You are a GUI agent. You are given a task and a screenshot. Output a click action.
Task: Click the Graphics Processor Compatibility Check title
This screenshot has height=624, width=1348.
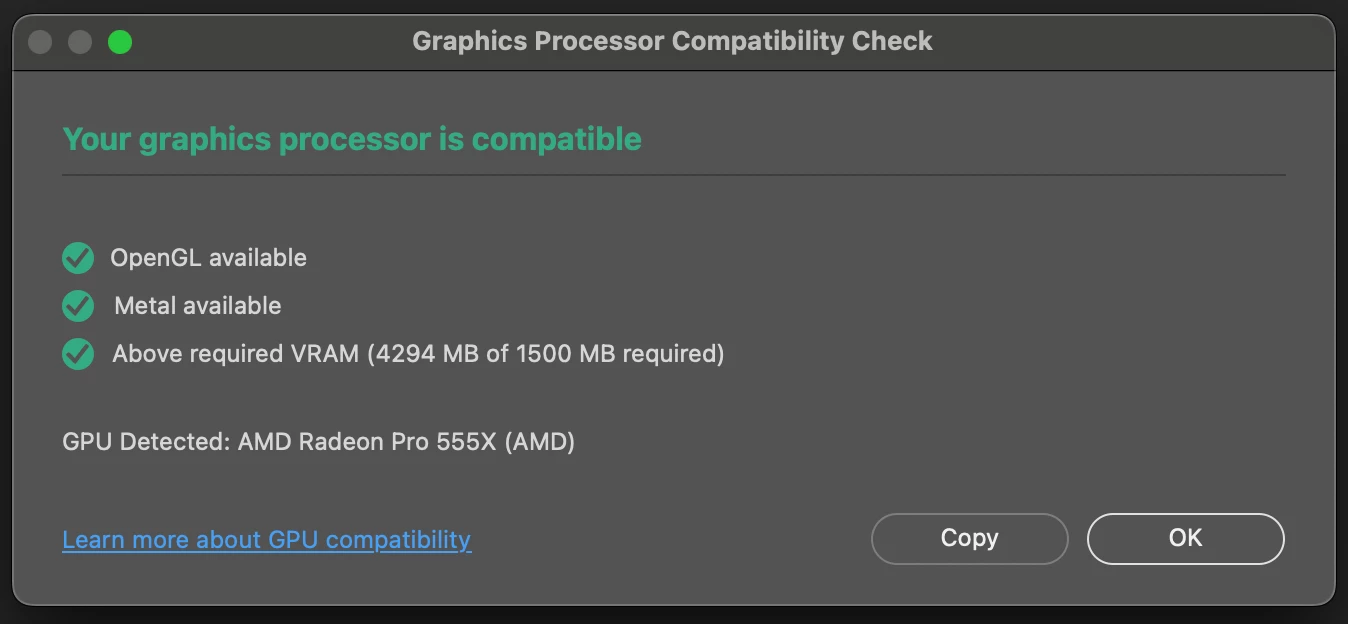click(x=672, y=42)
